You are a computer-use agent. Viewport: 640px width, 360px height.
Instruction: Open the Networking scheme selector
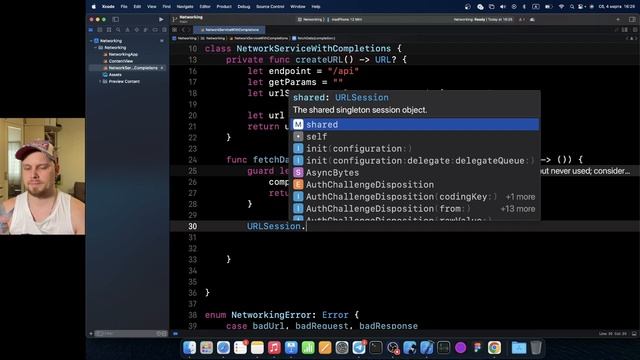311,19
